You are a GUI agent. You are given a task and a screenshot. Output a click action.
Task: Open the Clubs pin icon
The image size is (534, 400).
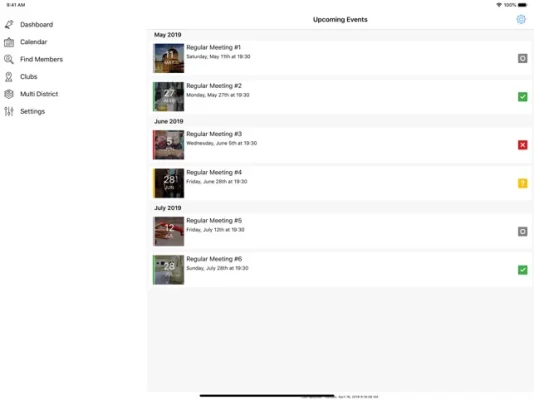click(x=9, y=77)
